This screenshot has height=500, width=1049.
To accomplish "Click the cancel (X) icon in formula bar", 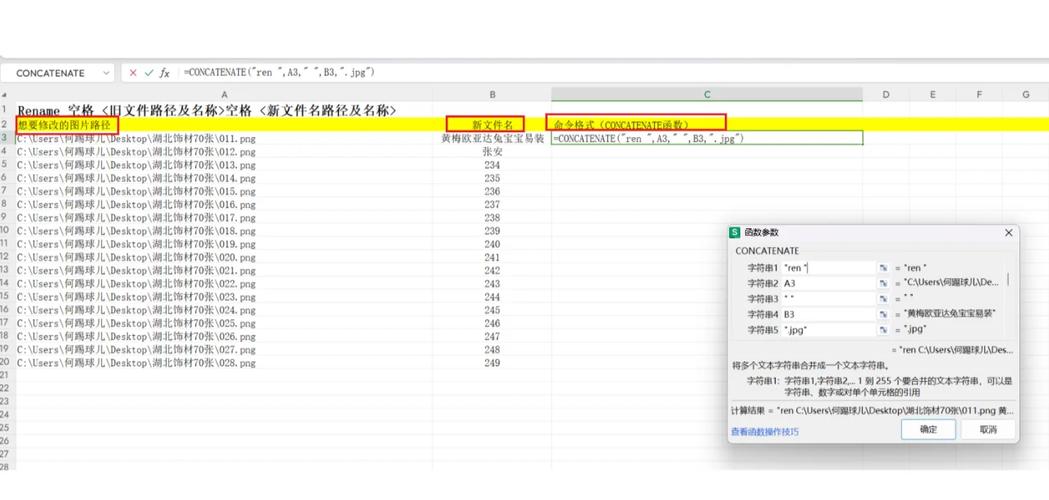I will tap(133, 73).
